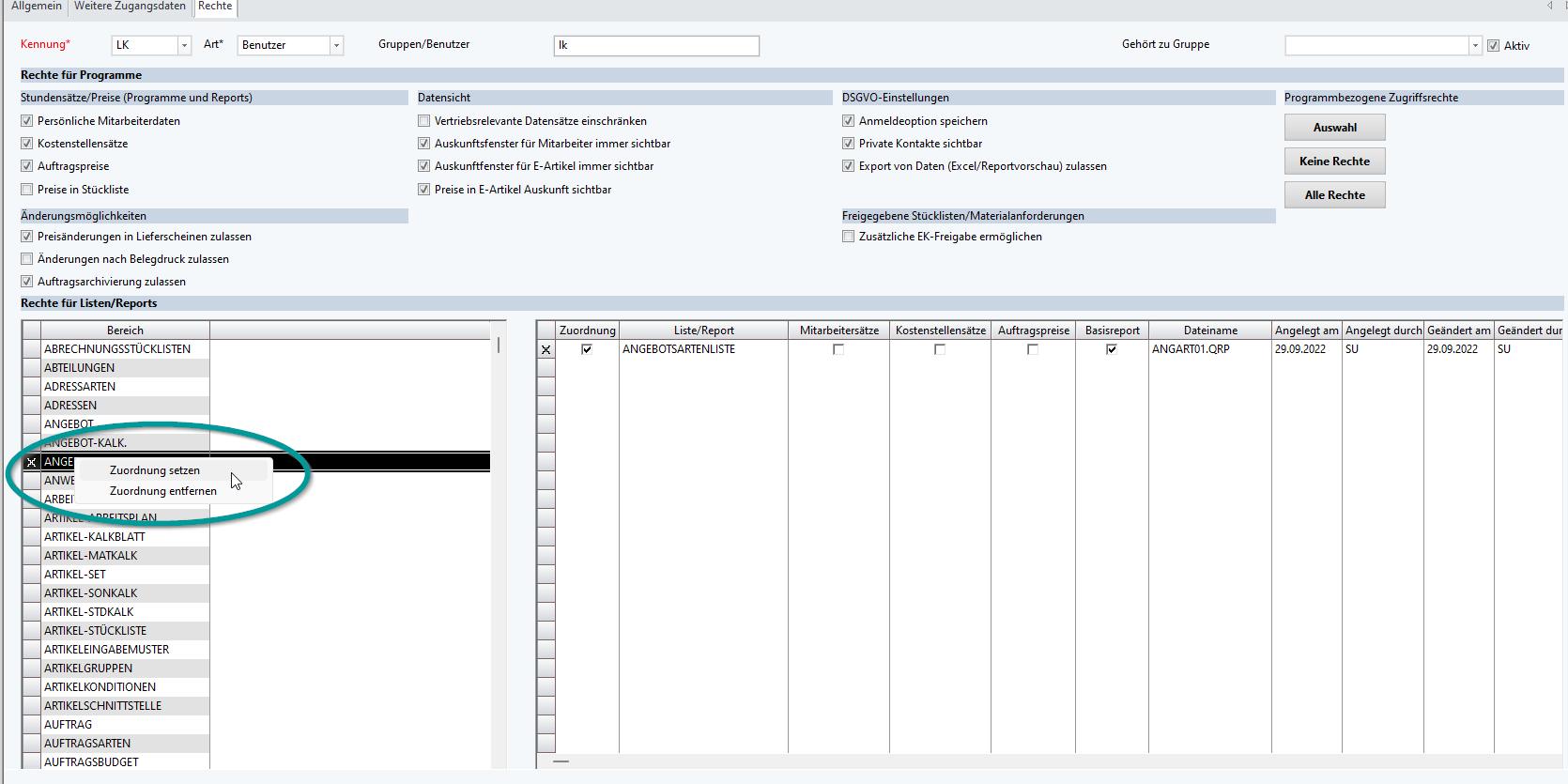The height and width of the screenshot is (784, 1568).
Task: Select Zuordnung entfernen from context menu
Action: pos(163,491)
